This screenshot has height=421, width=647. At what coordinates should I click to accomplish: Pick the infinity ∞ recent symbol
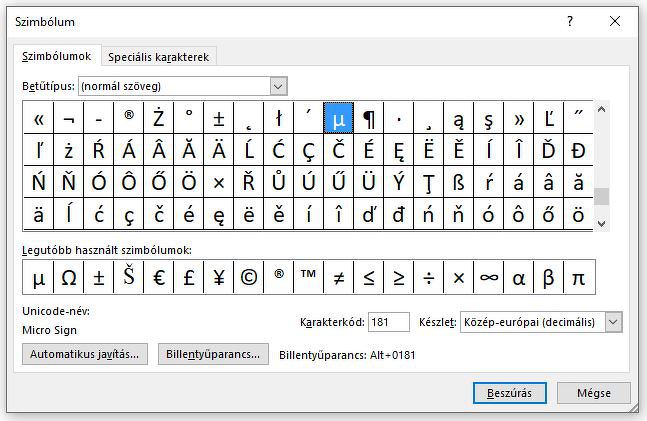click(x=489, y=278)
